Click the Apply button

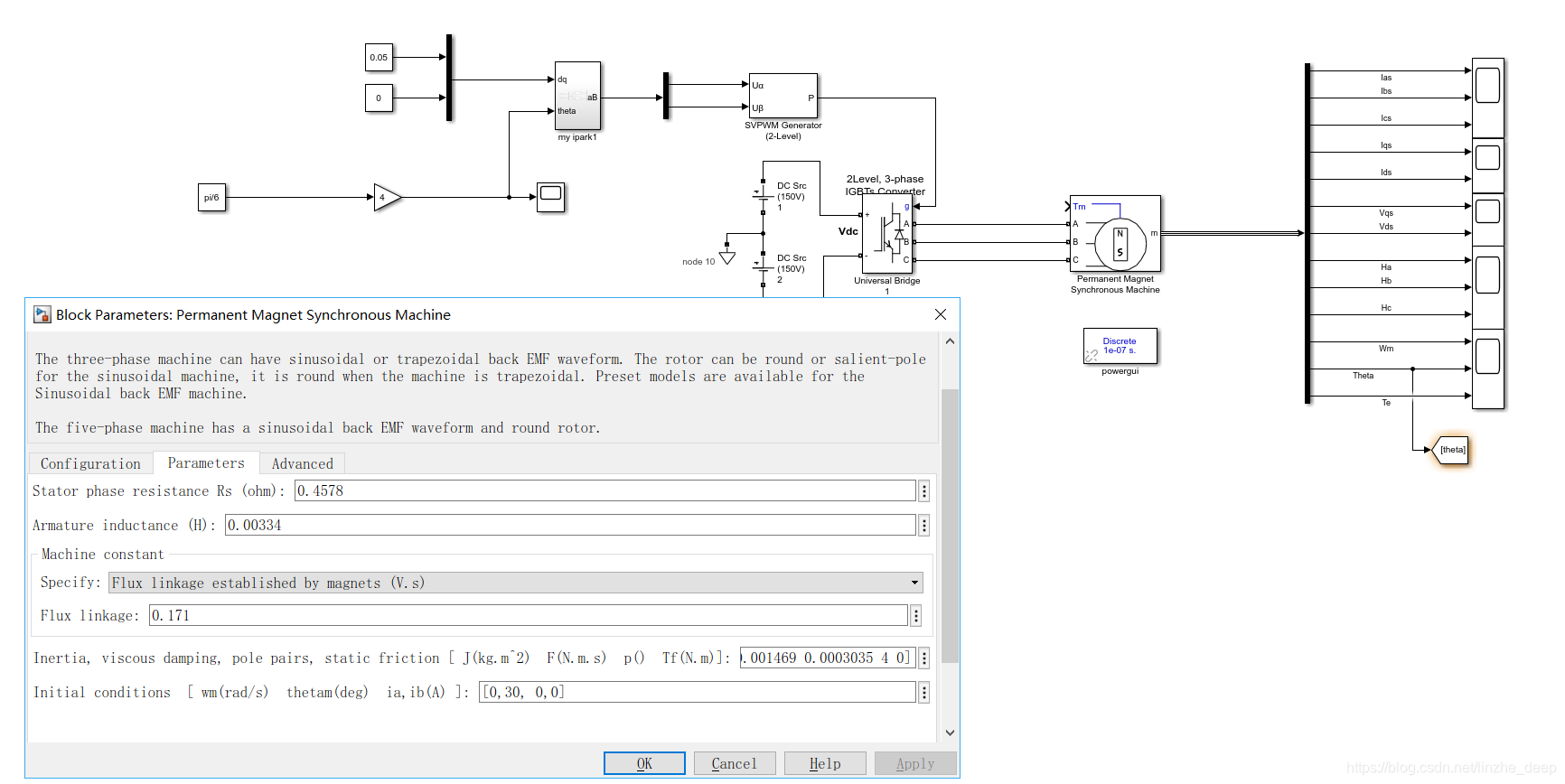[x=915, y=763]
